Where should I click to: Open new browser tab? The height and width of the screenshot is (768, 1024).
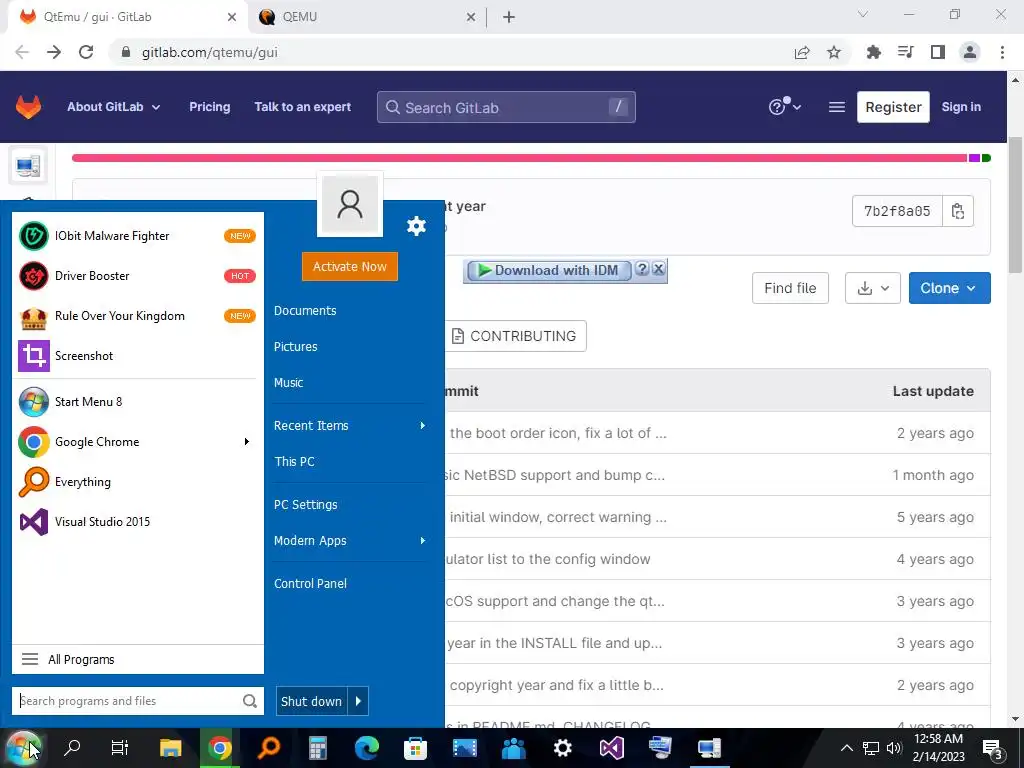coord(509,17)
